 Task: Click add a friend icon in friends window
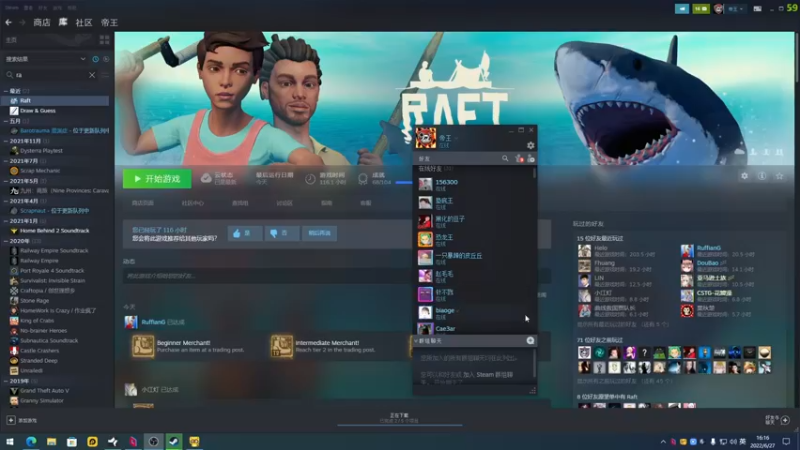coord(531,159)
